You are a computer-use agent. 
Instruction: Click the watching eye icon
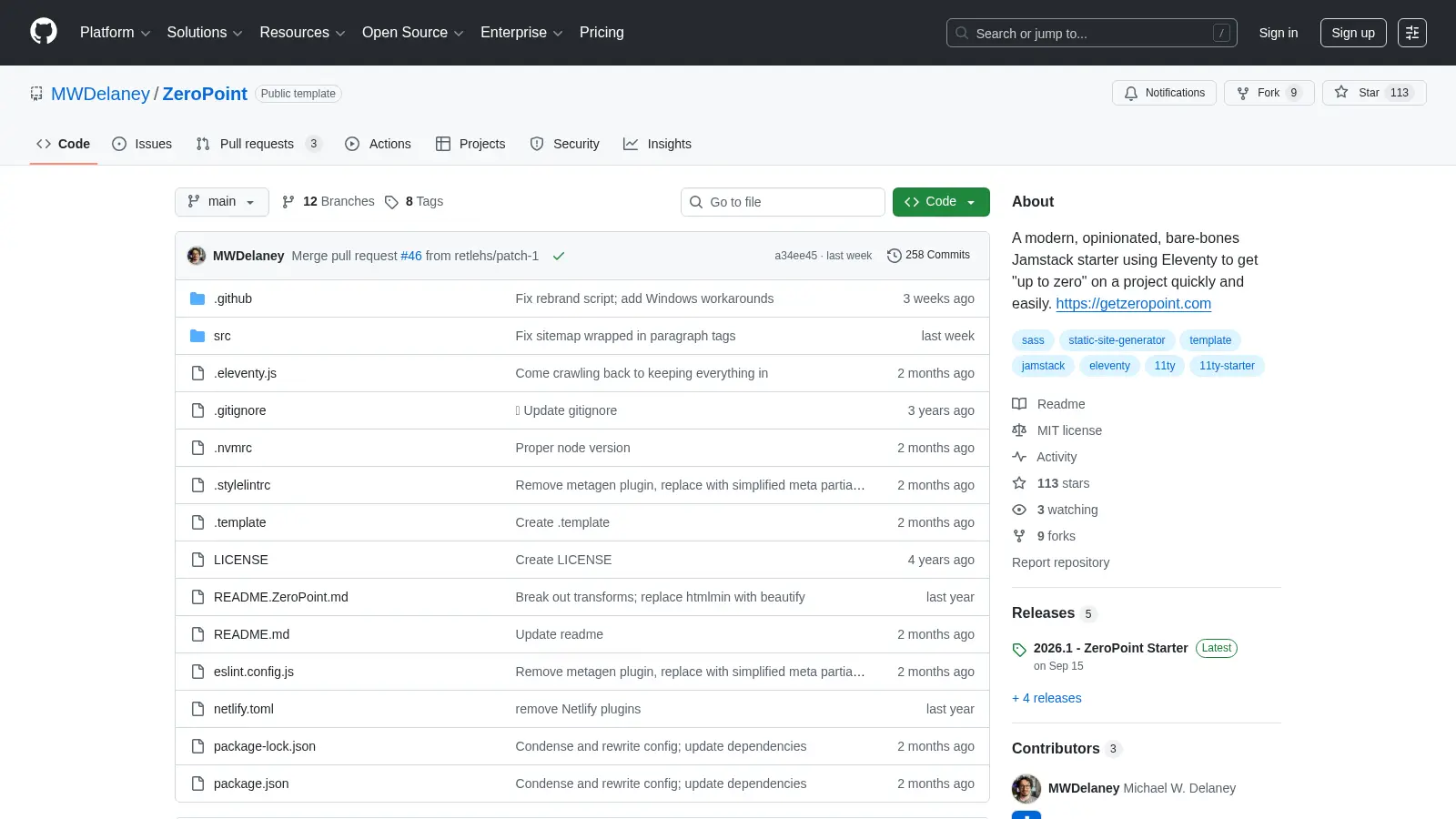click(1019, 510)
